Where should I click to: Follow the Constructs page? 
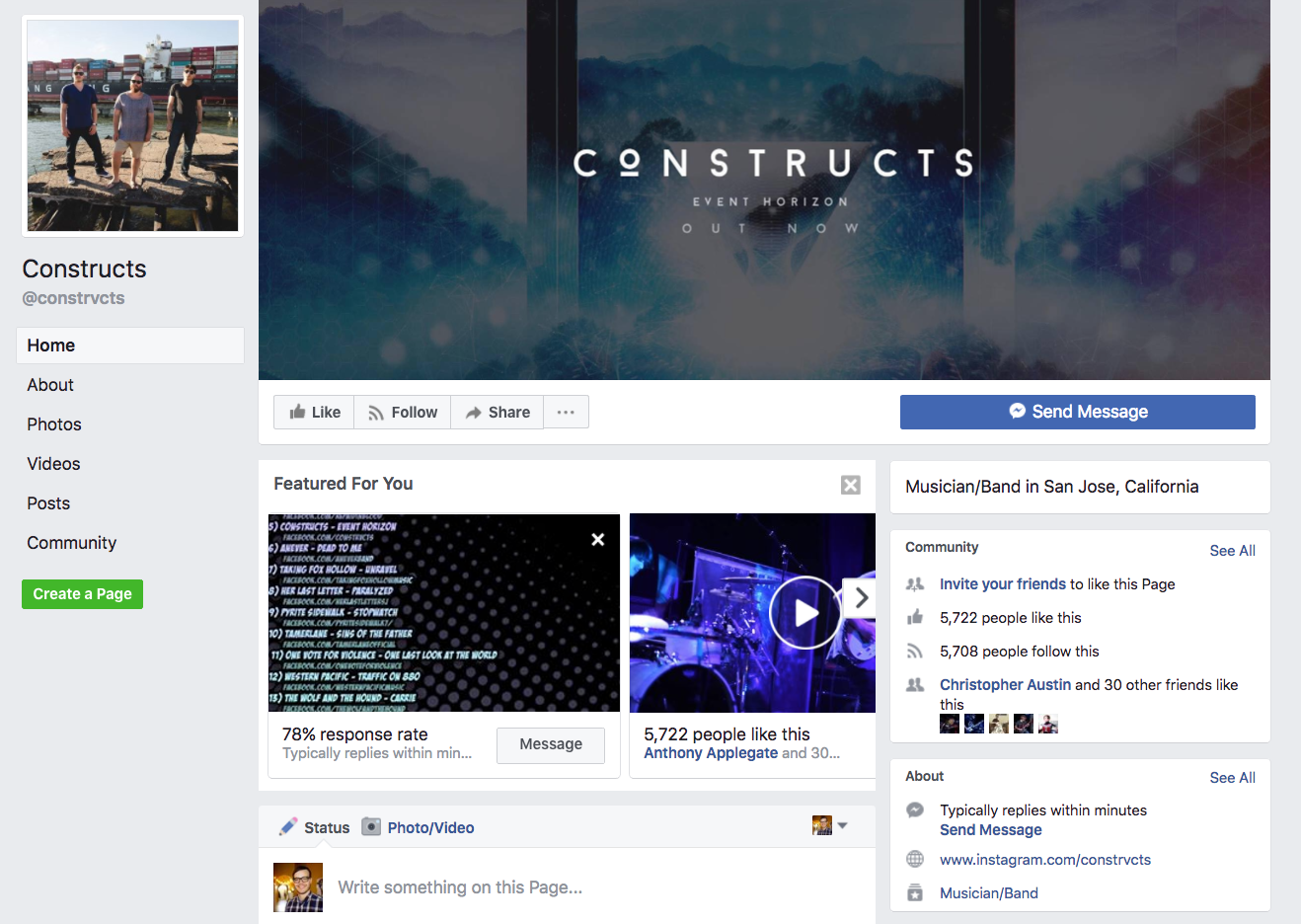403,413
